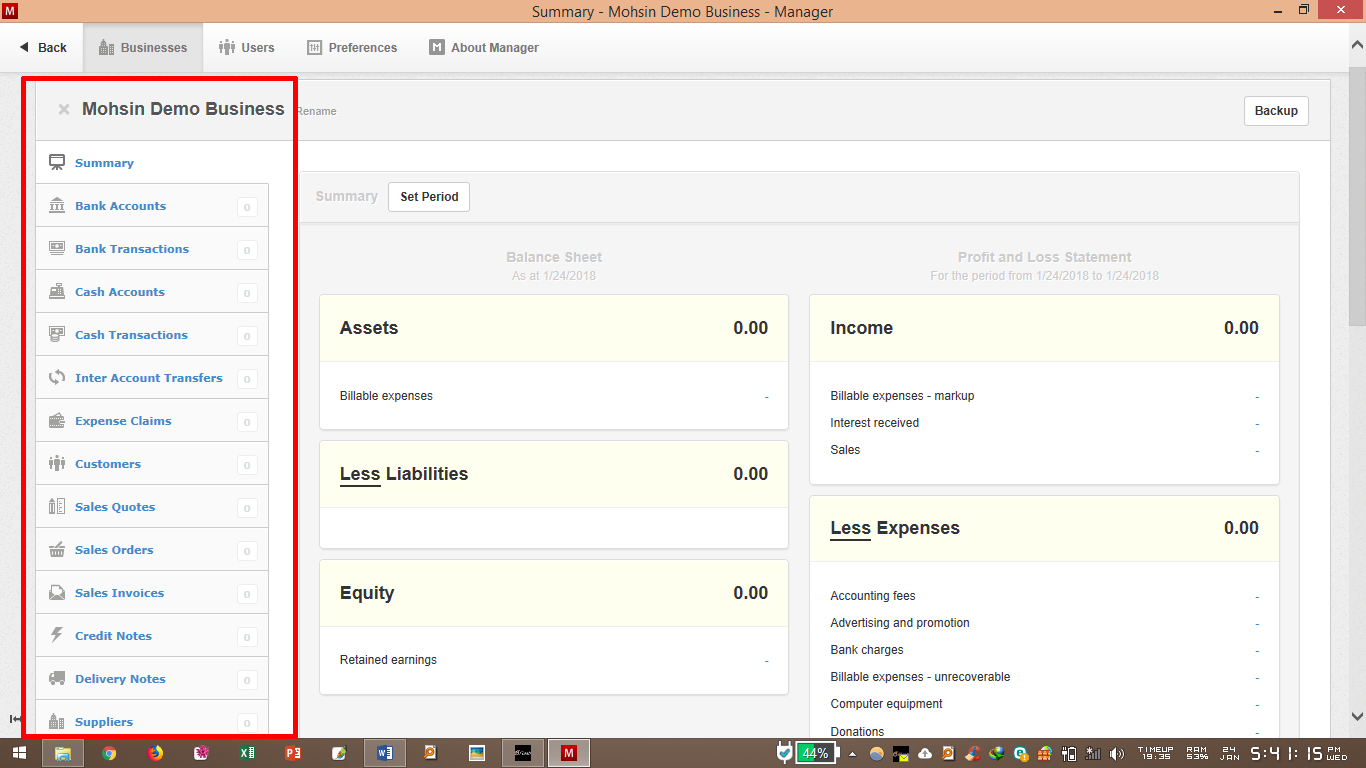This screenshot has height=768, width=1366.
Task: Click the Cash Transactions icon
Action: click(57, 335)
